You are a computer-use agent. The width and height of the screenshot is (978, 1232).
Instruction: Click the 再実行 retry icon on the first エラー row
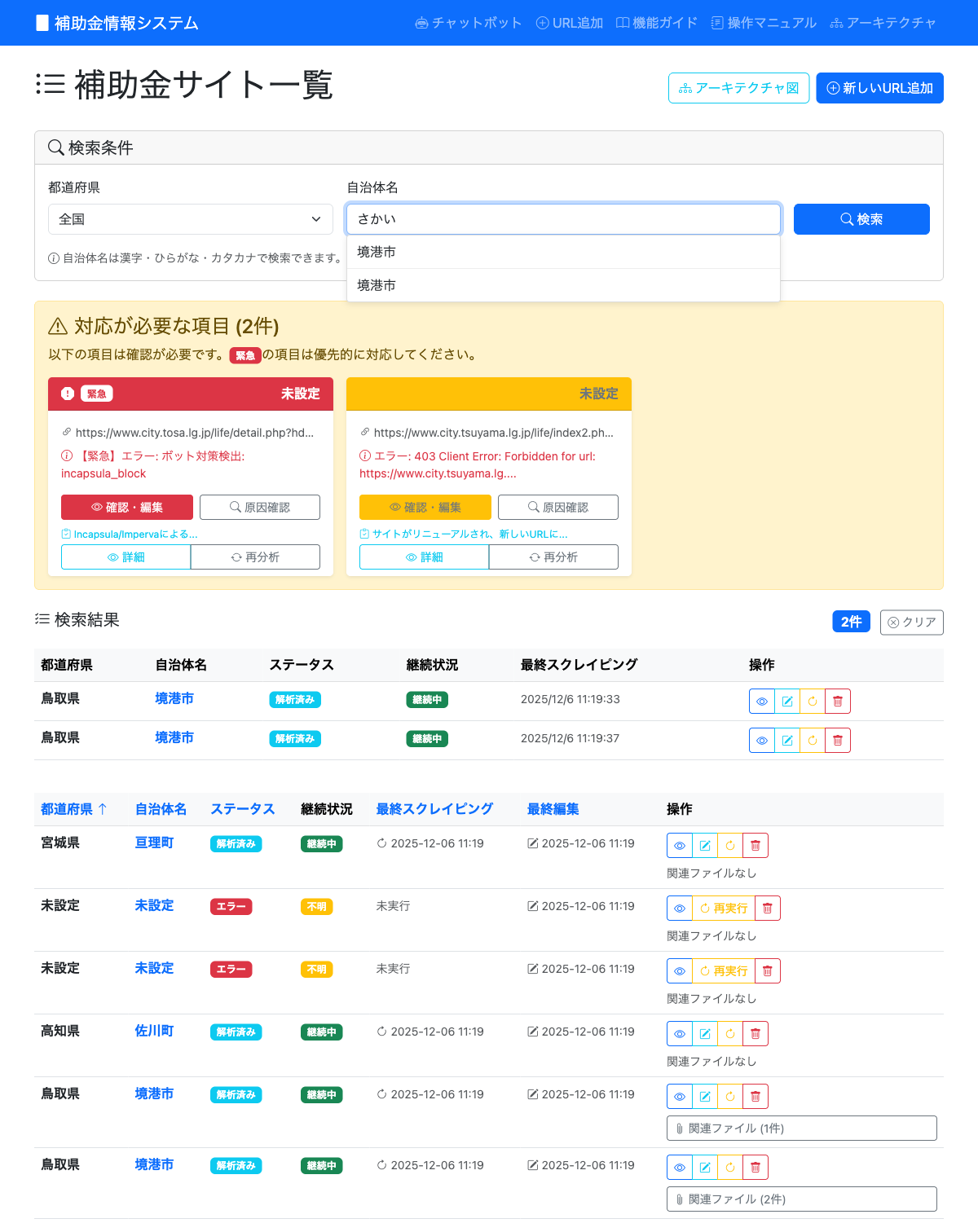pos(721,907)
